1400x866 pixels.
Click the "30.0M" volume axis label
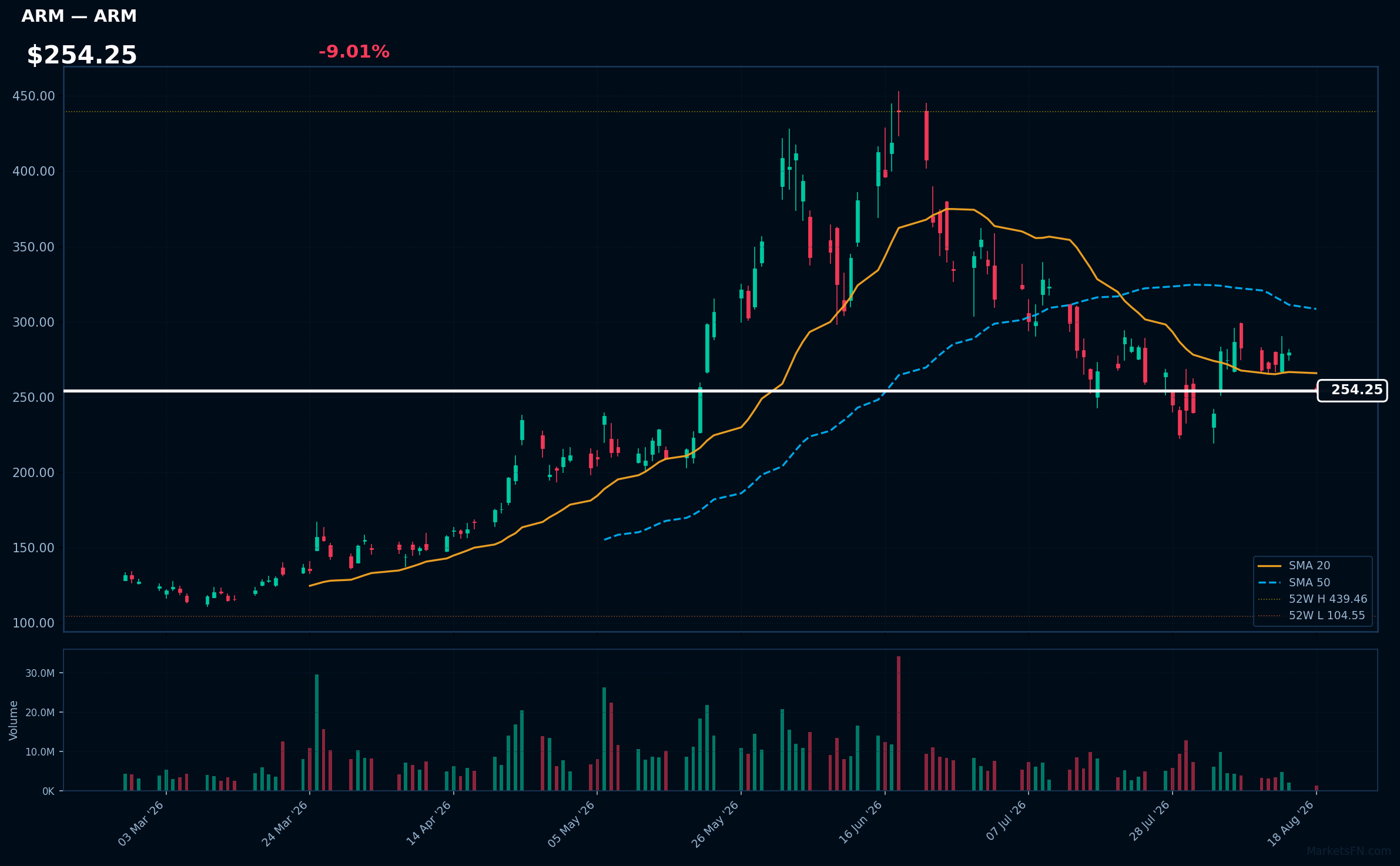point(40,673)
